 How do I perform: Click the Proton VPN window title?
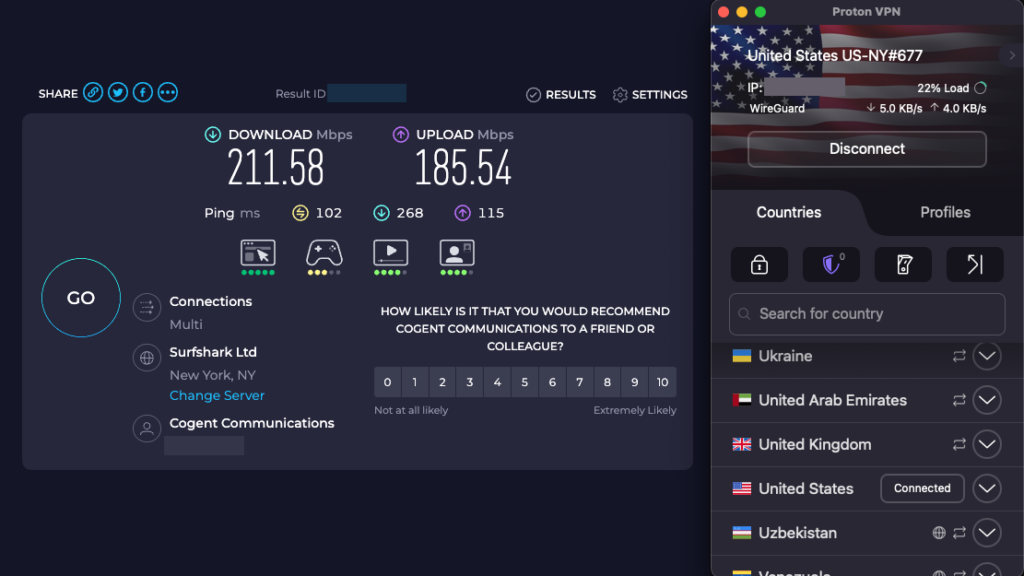point(866,12)
